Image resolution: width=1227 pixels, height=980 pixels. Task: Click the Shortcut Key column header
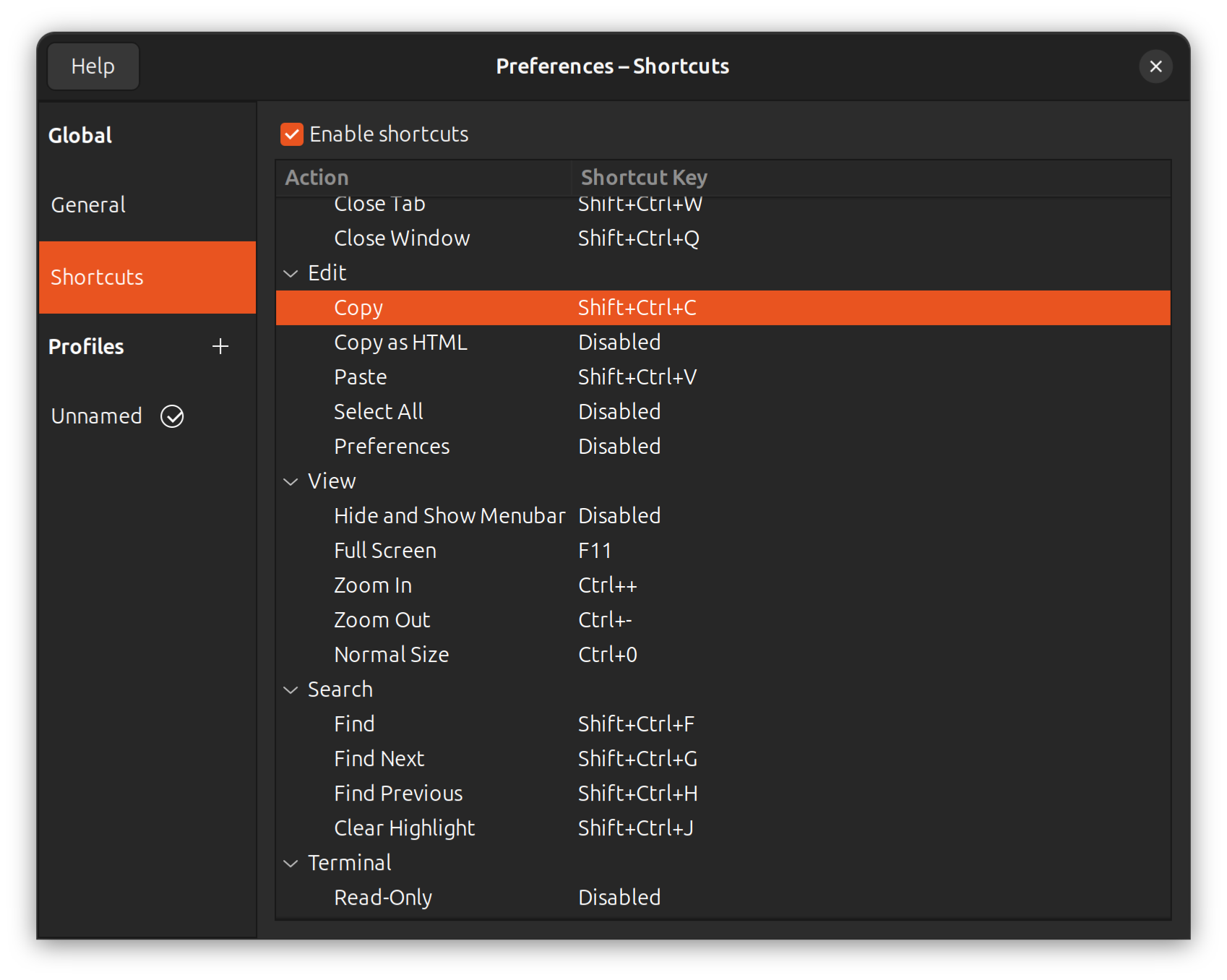(871, 178)
